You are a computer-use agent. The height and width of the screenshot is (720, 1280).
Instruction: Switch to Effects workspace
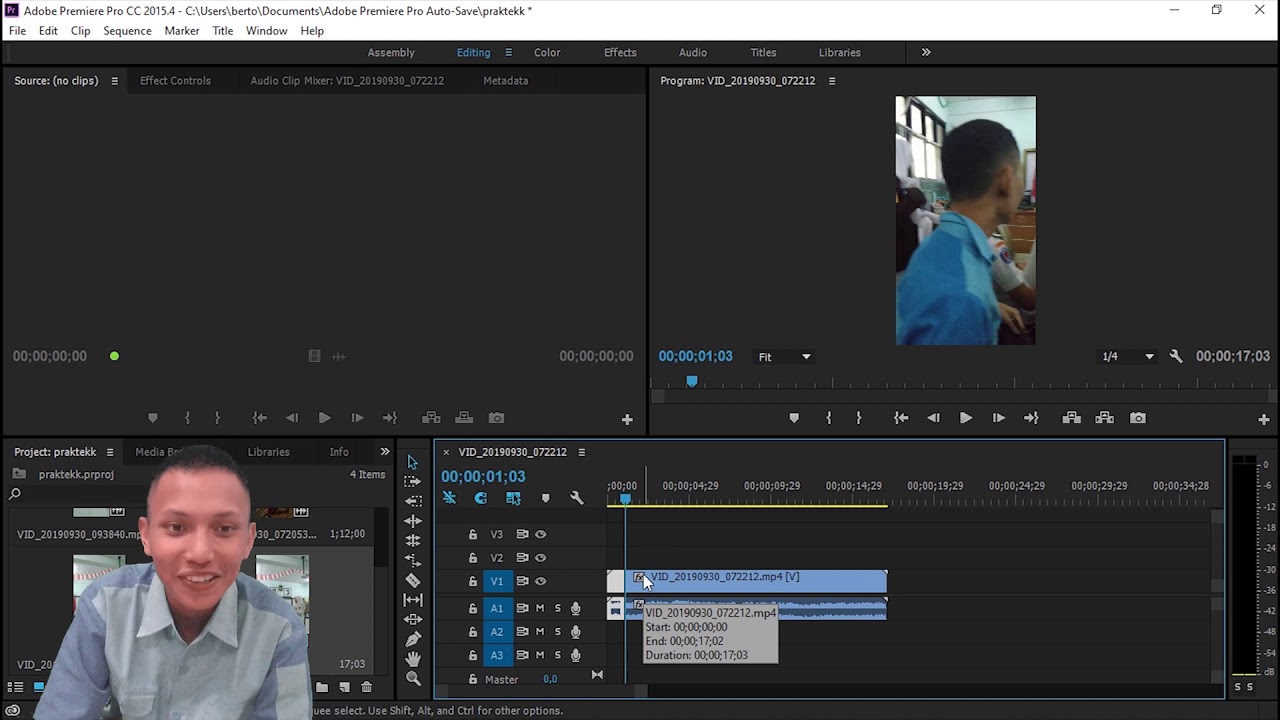click(620, 53)
